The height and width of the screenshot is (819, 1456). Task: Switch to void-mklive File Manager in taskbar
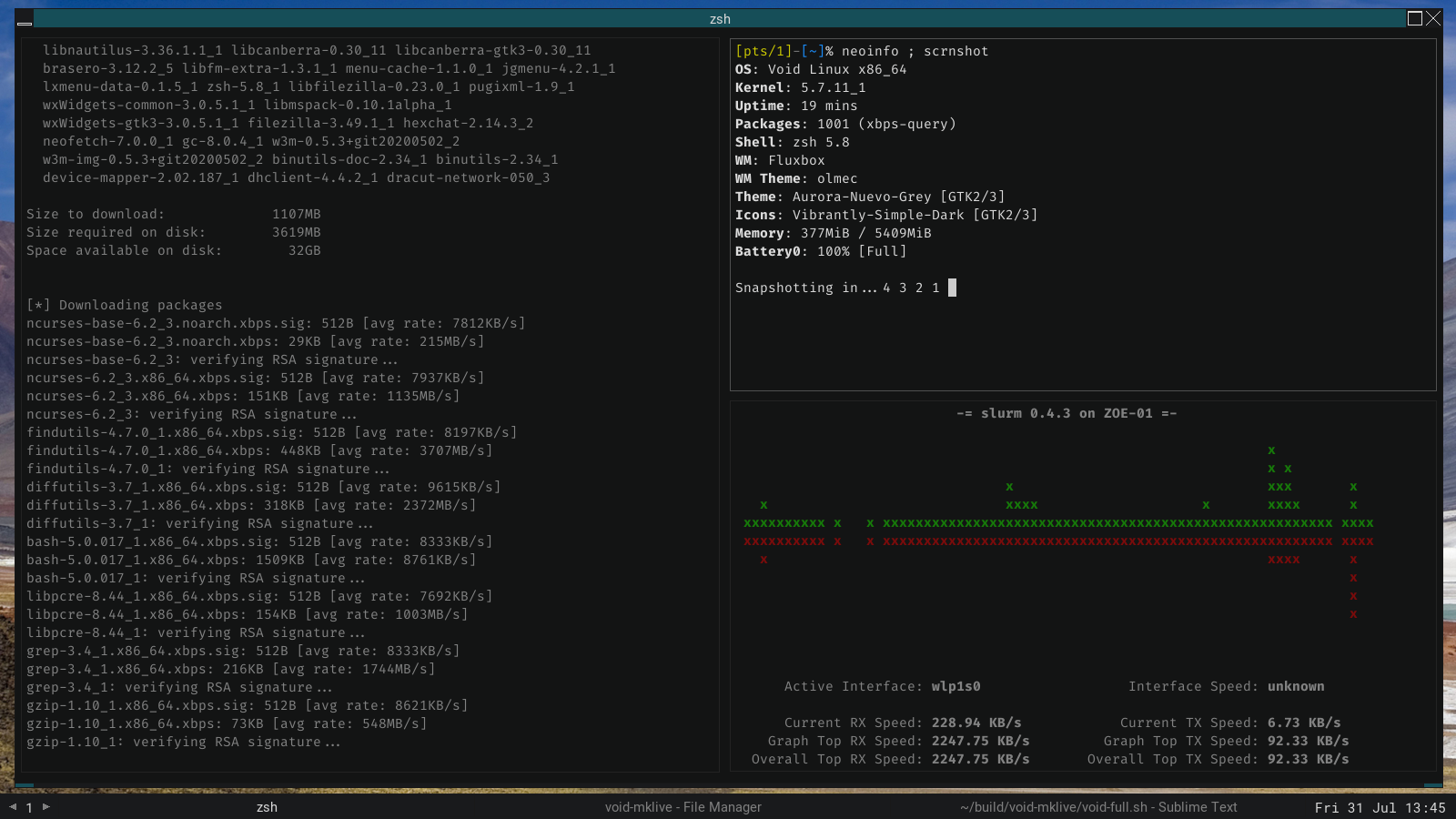coord(683,807)
